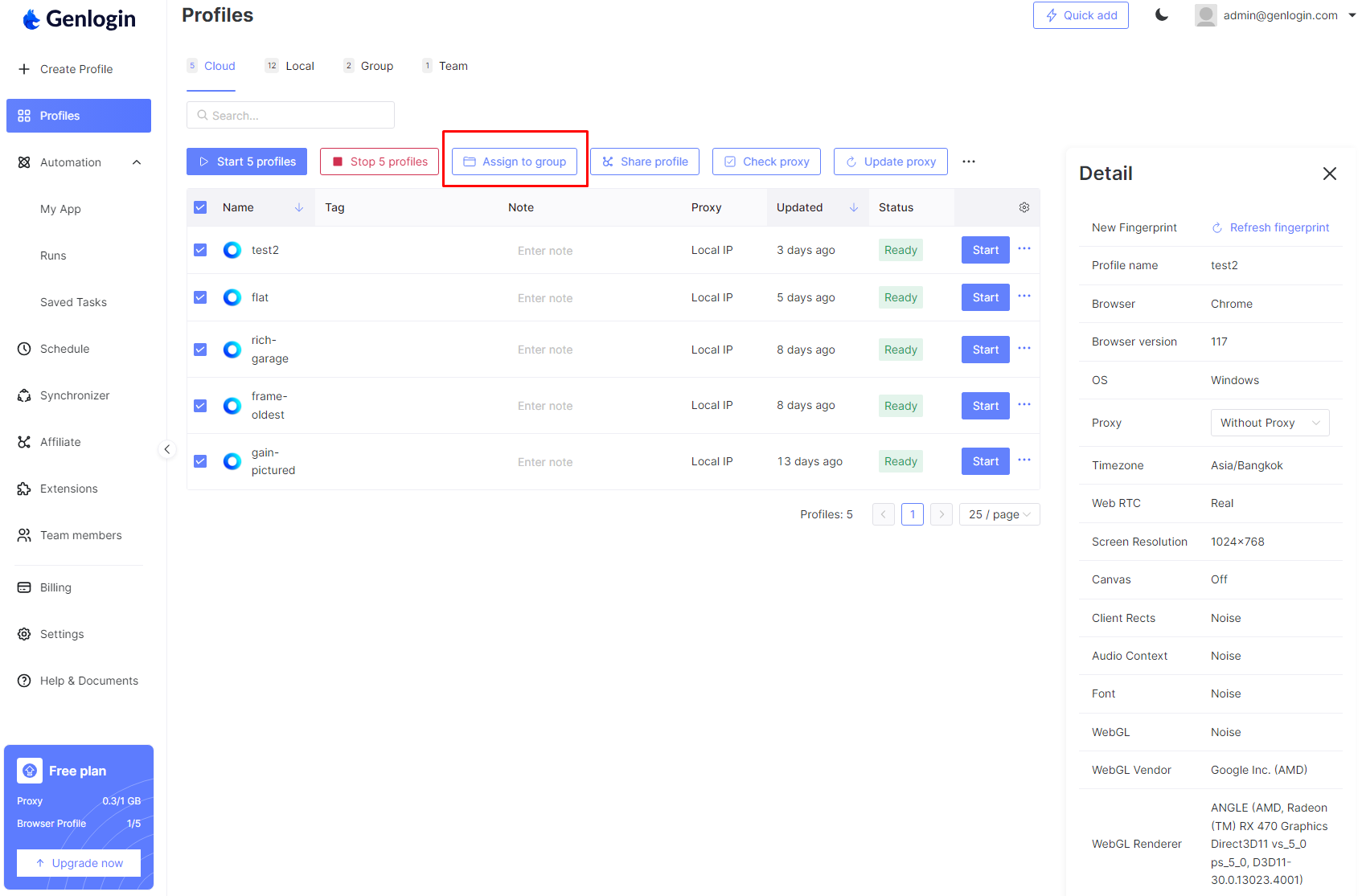
Task: Open the 25 / page size dropdown
Action: (x=999, y=514)
